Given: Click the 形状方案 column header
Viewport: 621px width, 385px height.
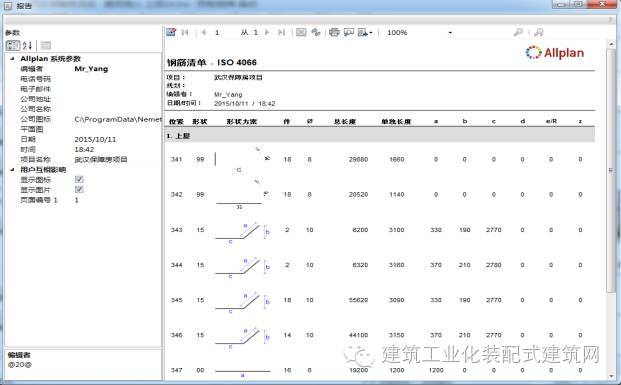Looking at the screenshot, I should 242,122.
